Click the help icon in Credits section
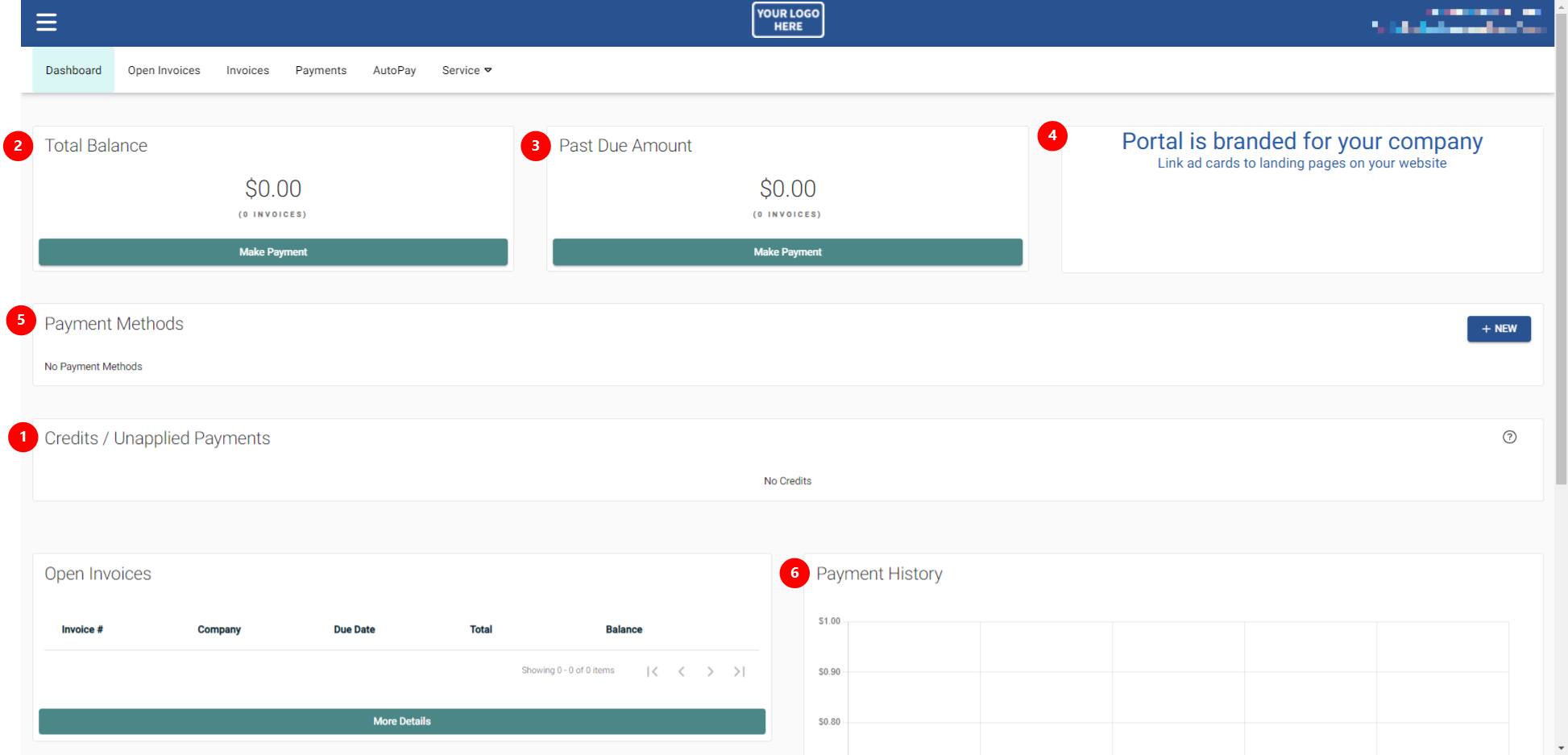 click(x=1509, y=438)
